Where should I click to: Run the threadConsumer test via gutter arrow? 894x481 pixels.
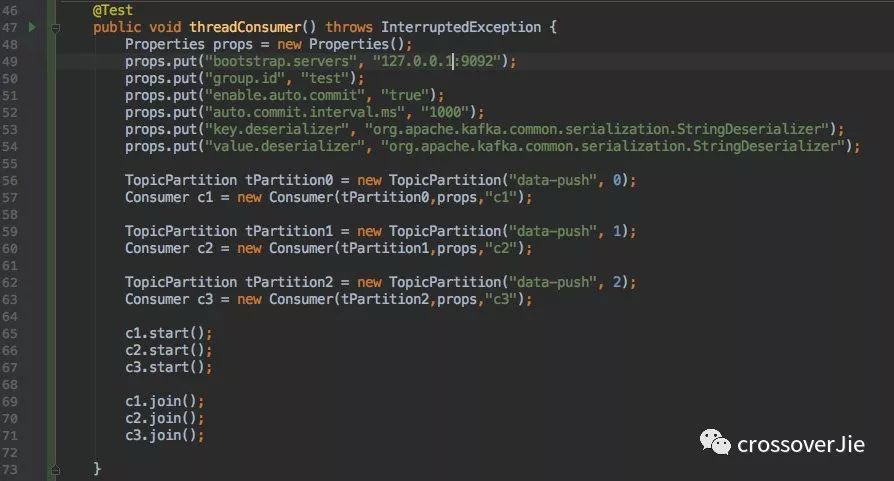coord(32,28)
